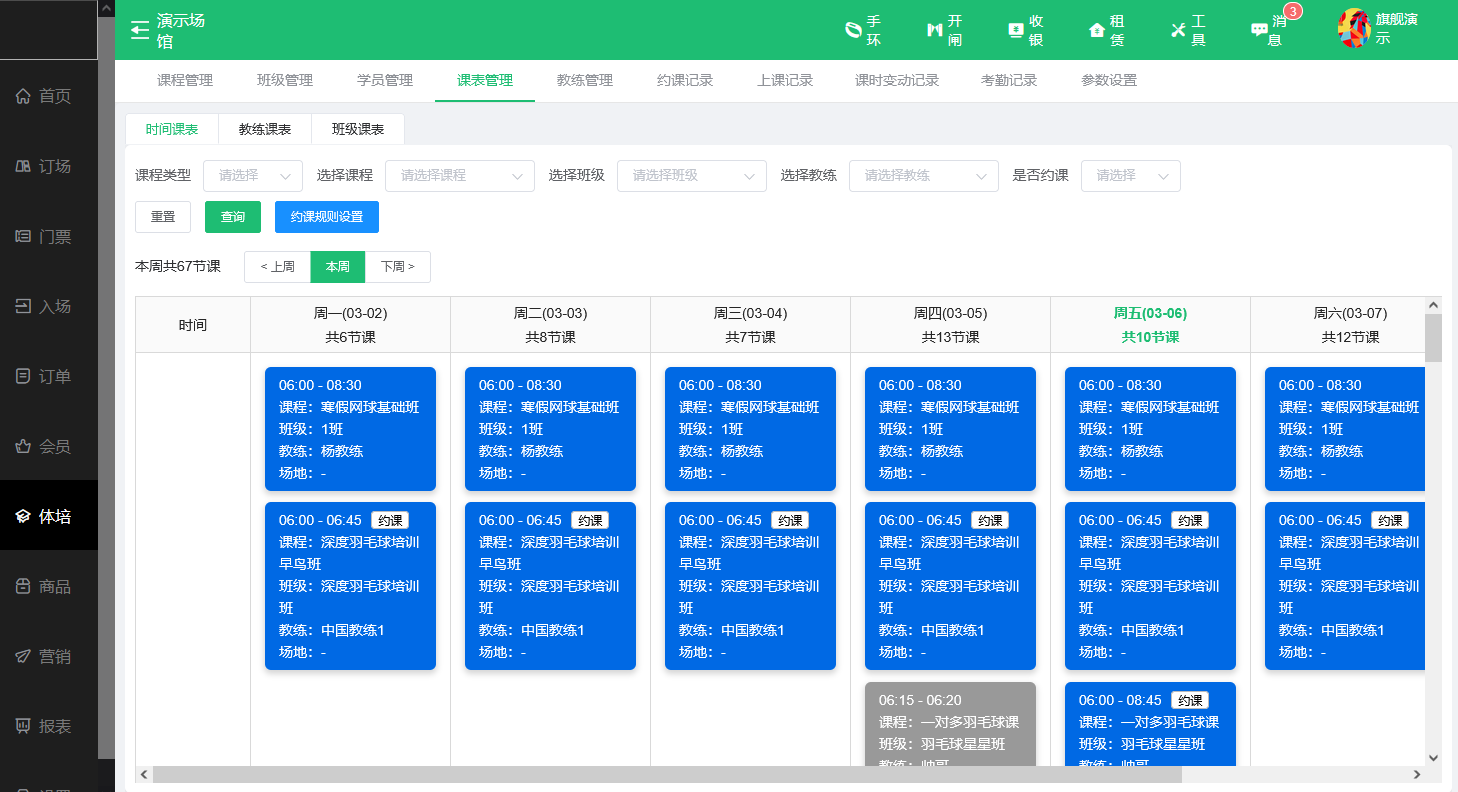Image resolution: width=1458 pixels, height=792 pixels.
Task: Open the 选择教练 coach dropdown
Action: 923,176
